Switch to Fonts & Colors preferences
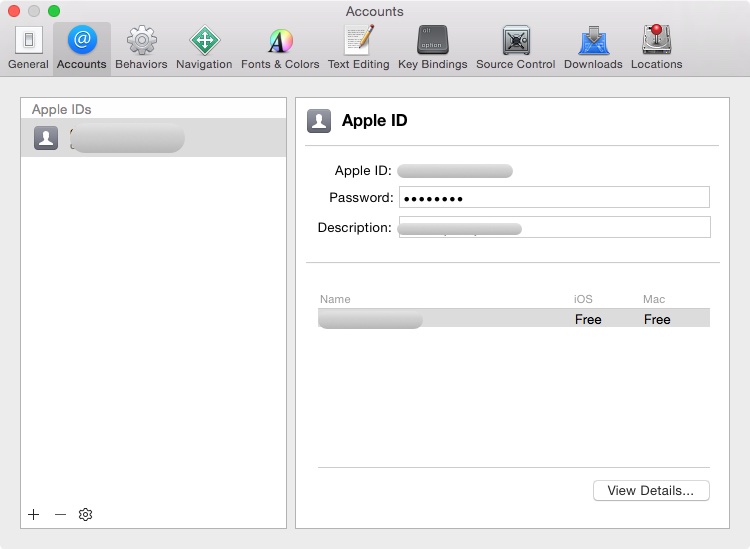750x549 pixels. coord(280,48)
